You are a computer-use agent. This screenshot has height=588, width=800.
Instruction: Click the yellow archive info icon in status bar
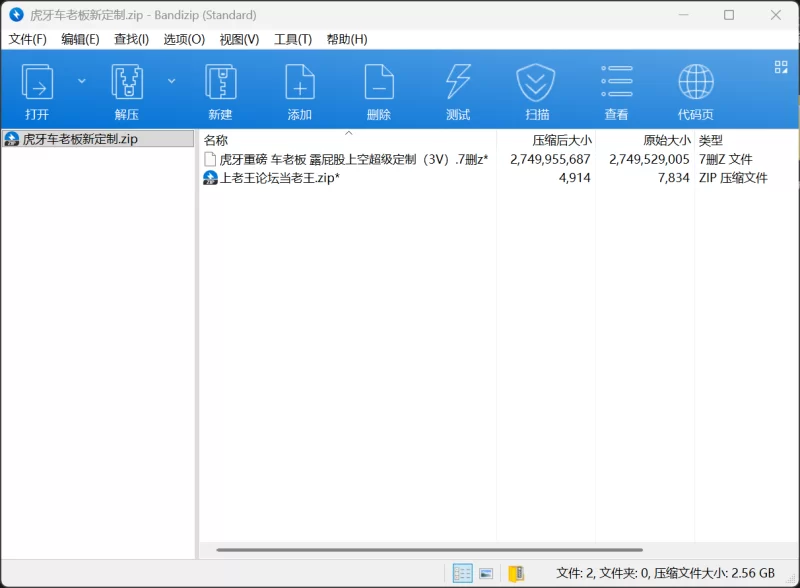pyautogui.click(x=516, y=574)
